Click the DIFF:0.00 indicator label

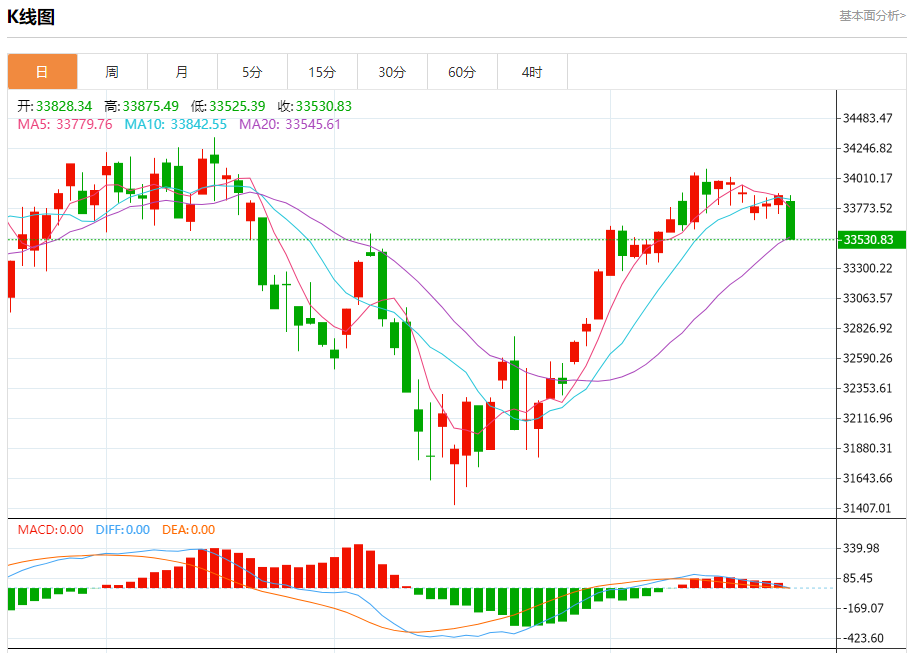(123, 530)
